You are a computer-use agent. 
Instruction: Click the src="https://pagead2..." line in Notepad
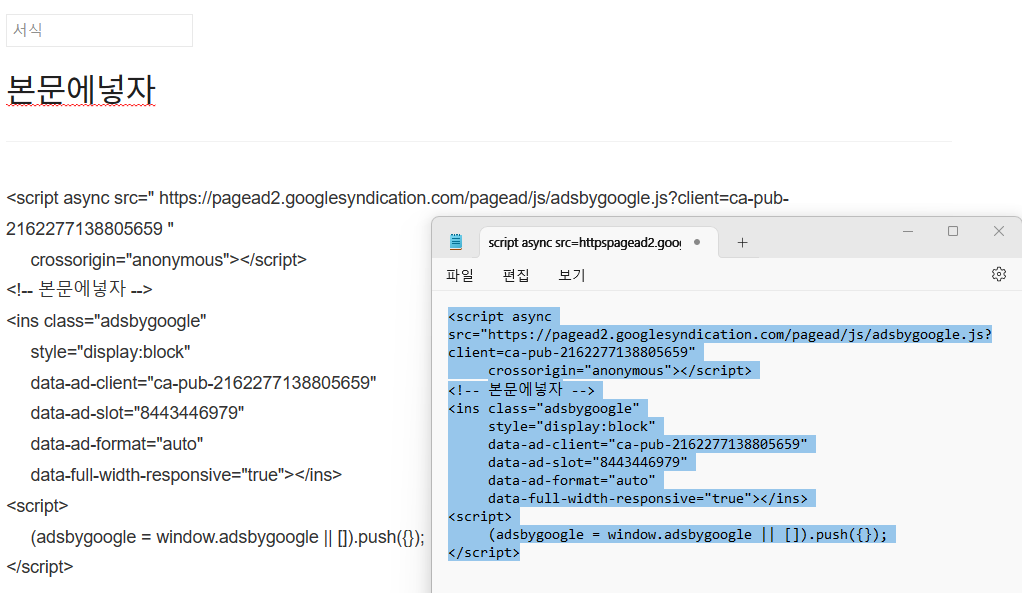point(720,335)
